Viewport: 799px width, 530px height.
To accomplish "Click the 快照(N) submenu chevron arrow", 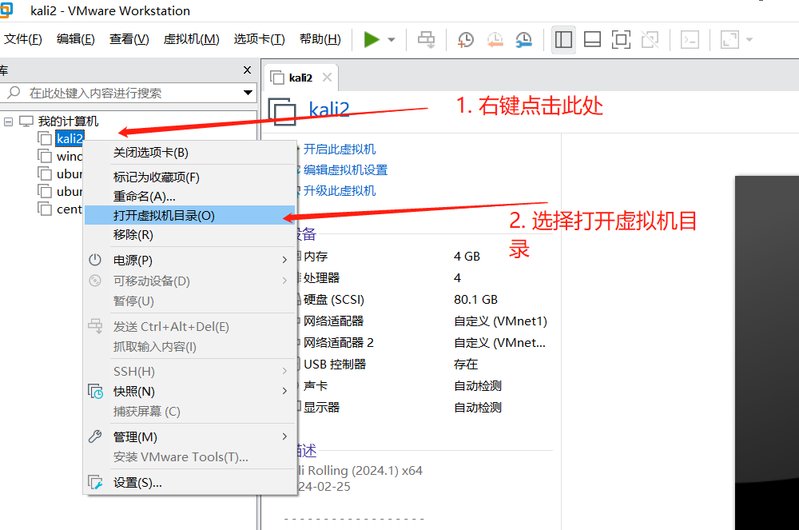I will 284,391.
